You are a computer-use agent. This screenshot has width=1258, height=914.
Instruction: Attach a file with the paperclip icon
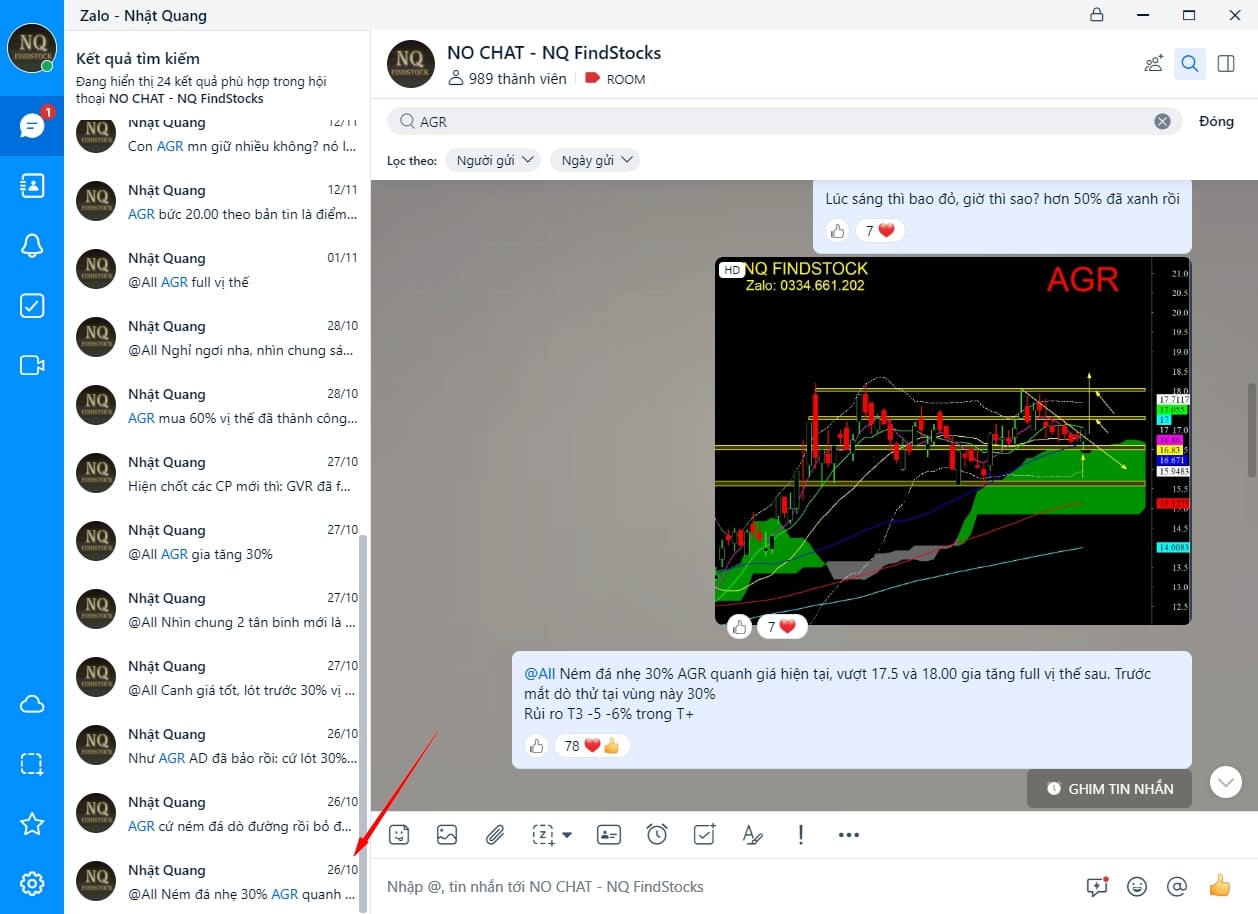pyautogui.click(x=494, y=834)
